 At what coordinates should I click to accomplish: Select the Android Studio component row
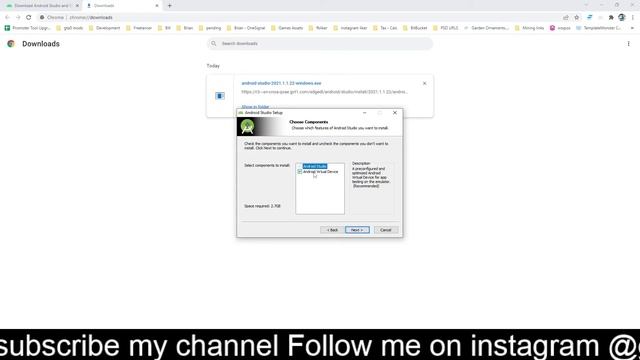pos(315,166)
